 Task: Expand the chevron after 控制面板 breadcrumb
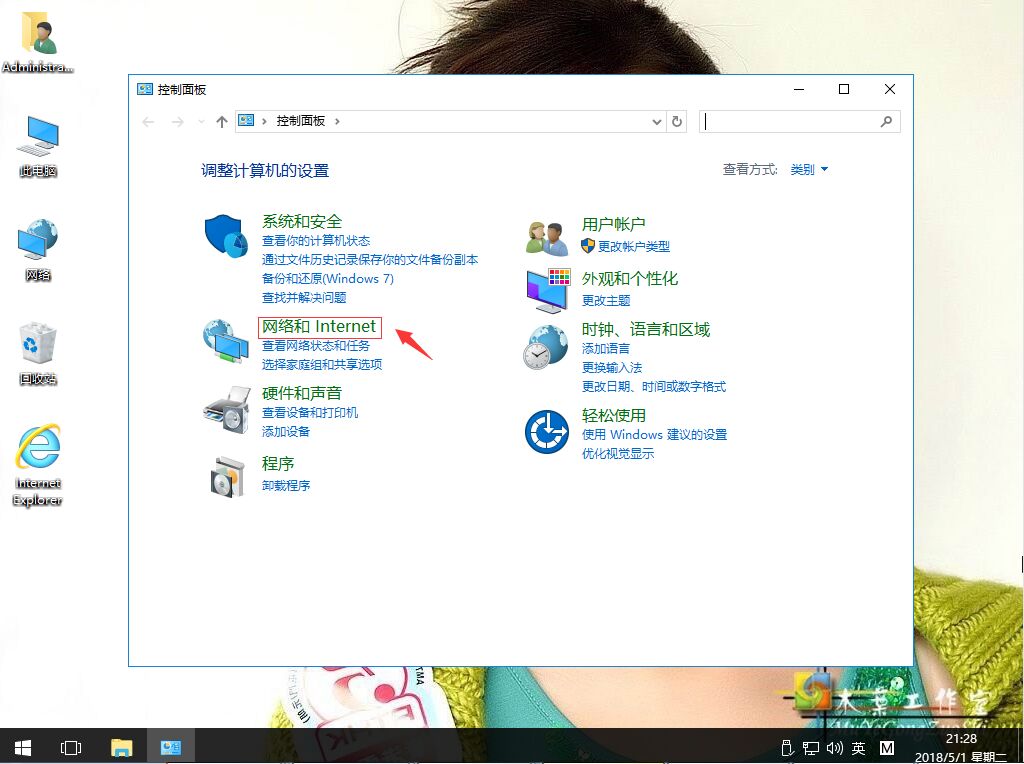[337, 121]
